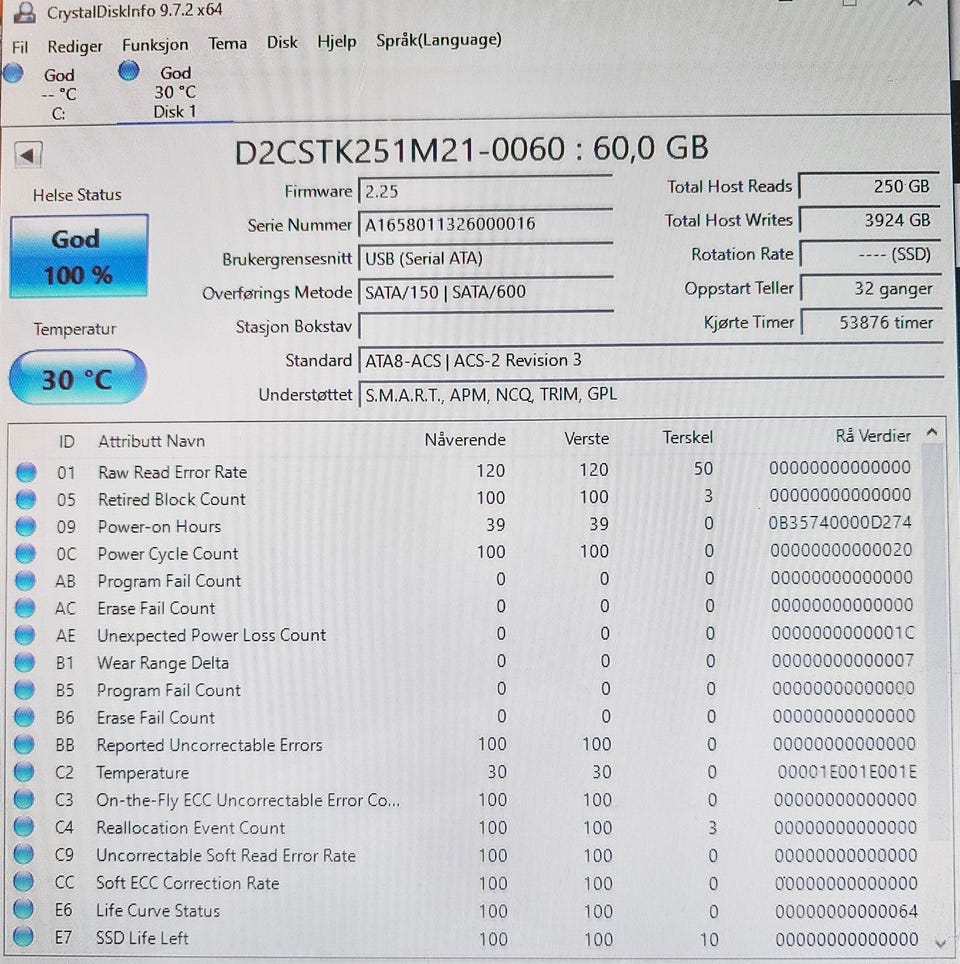The image size is (960, 964).
Task: Click the previous disk arrow button
Action: 28,155
